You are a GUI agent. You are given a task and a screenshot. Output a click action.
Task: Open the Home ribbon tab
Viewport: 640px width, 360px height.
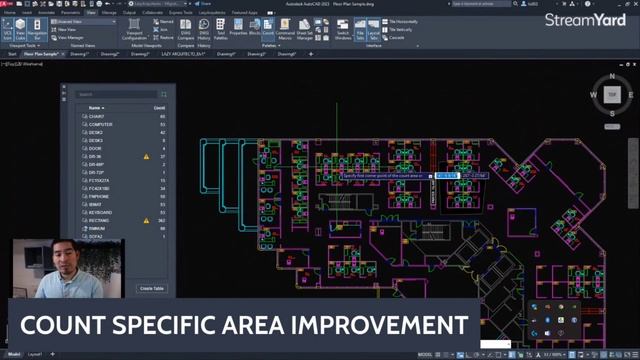(x=10, y=13)
